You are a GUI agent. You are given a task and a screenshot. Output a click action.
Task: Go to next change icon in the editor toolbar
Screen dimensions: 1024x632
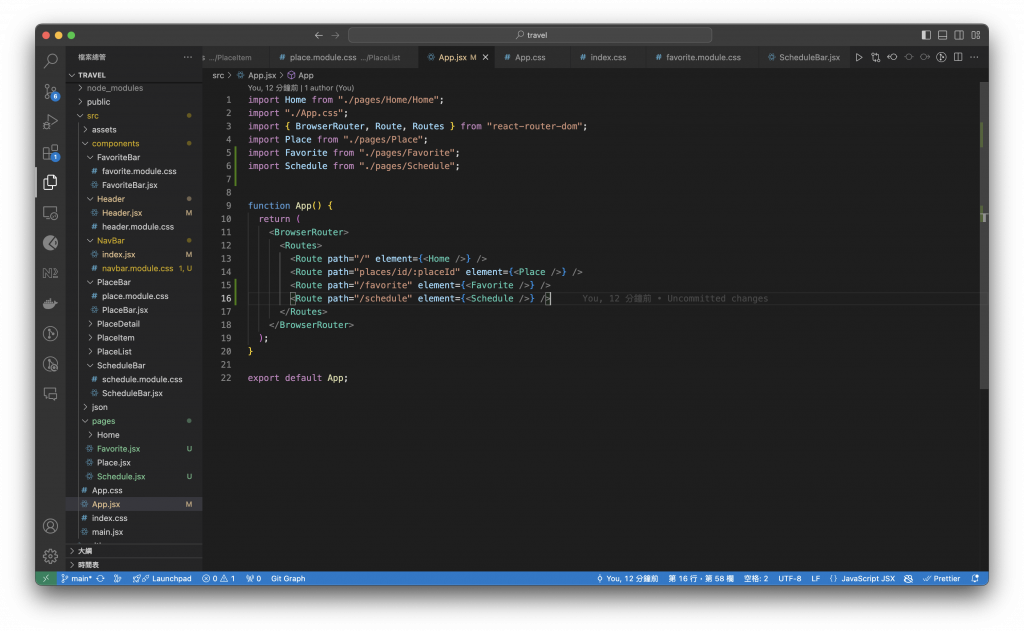click(925, 57)
